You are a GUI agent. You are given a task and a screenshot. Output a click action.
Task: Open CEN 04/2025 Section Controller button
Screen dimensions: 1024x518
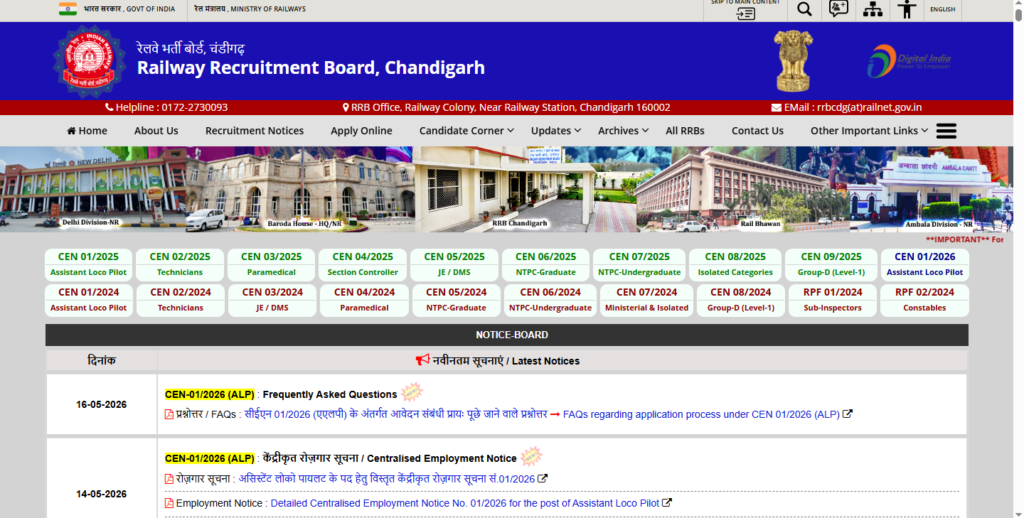pos(362,265)
